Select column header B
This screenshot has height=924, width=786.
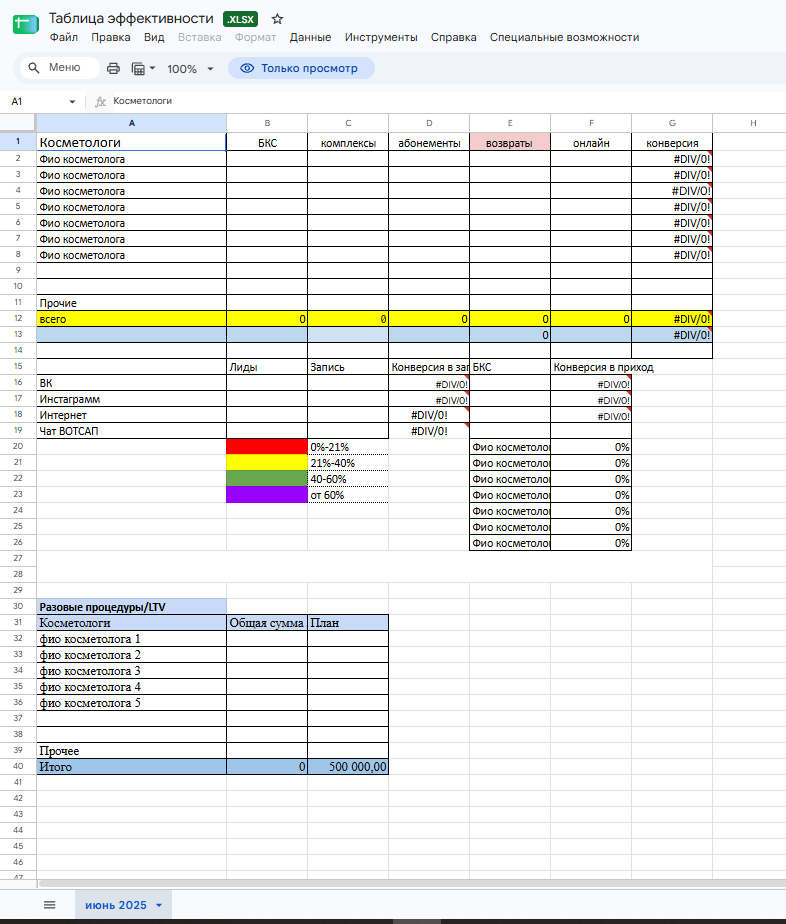click(x=267, y=123)
